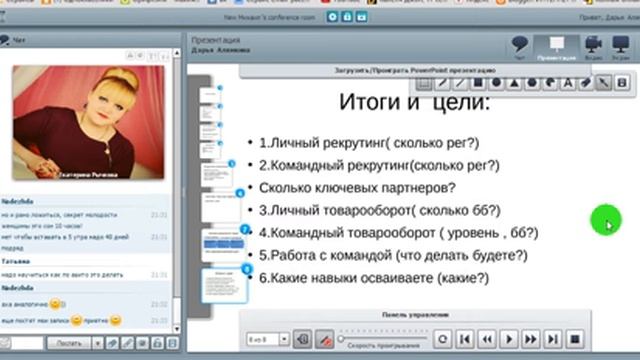The height and width of the screenshot is (360, 640).
Task: Click the Панель управления title bar
Action: 415,315
